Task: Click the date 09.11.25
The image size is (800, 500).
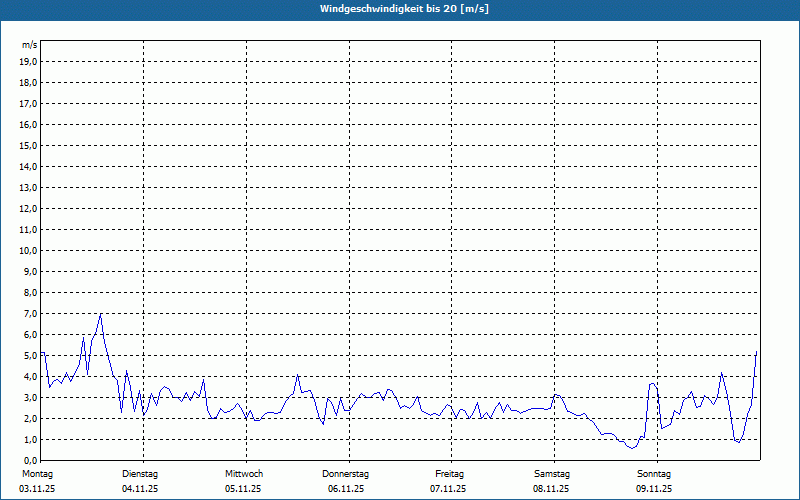Action: point(654,489)
